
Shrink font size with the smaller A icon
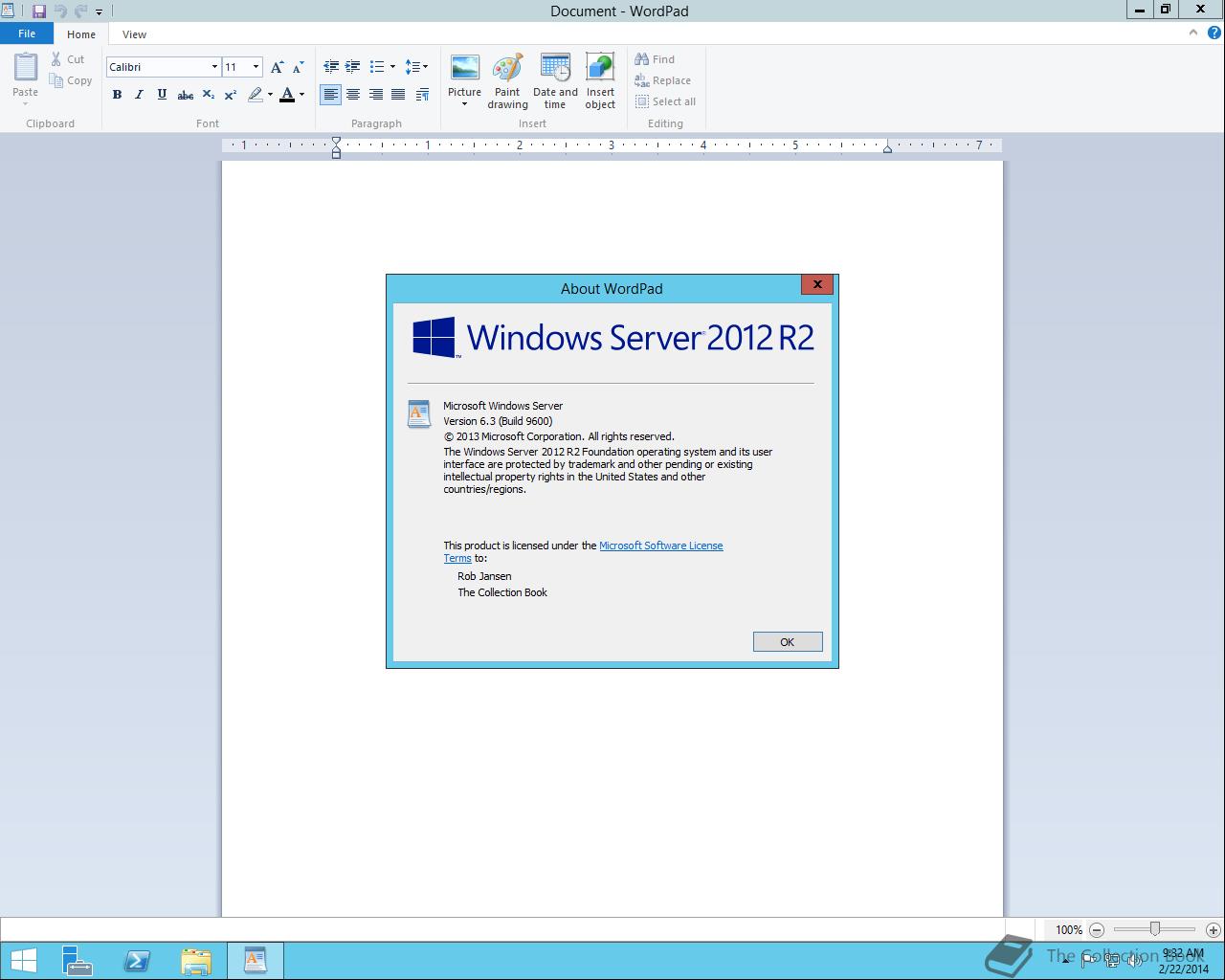coord(298,67)
